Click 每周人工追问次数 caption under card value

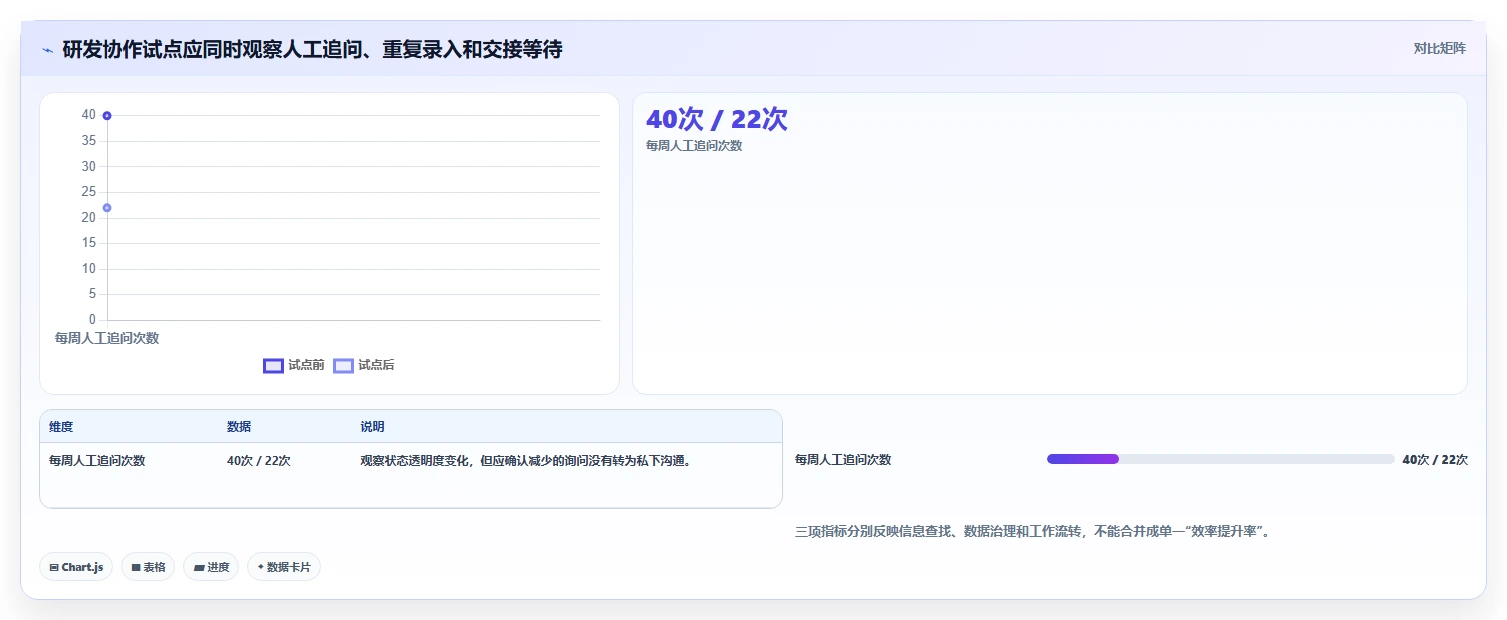[694, 146]
